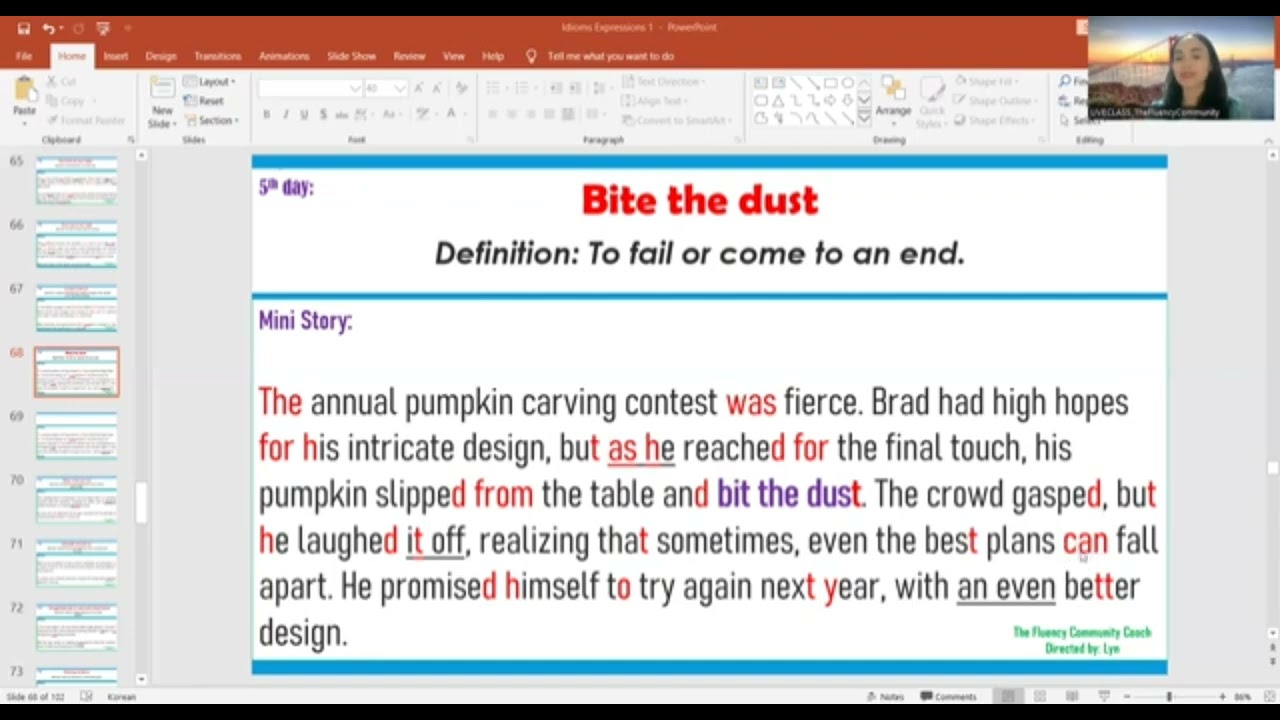Apply Italic formatting

click(286, 115)
